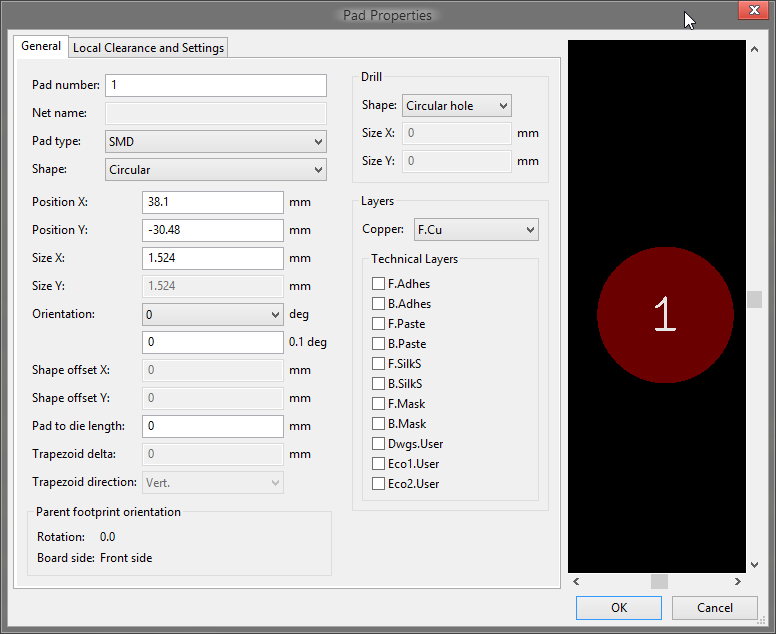Click the 0.1 deg orientation field
Screen dimensions: 776x634
pos(213,342)
